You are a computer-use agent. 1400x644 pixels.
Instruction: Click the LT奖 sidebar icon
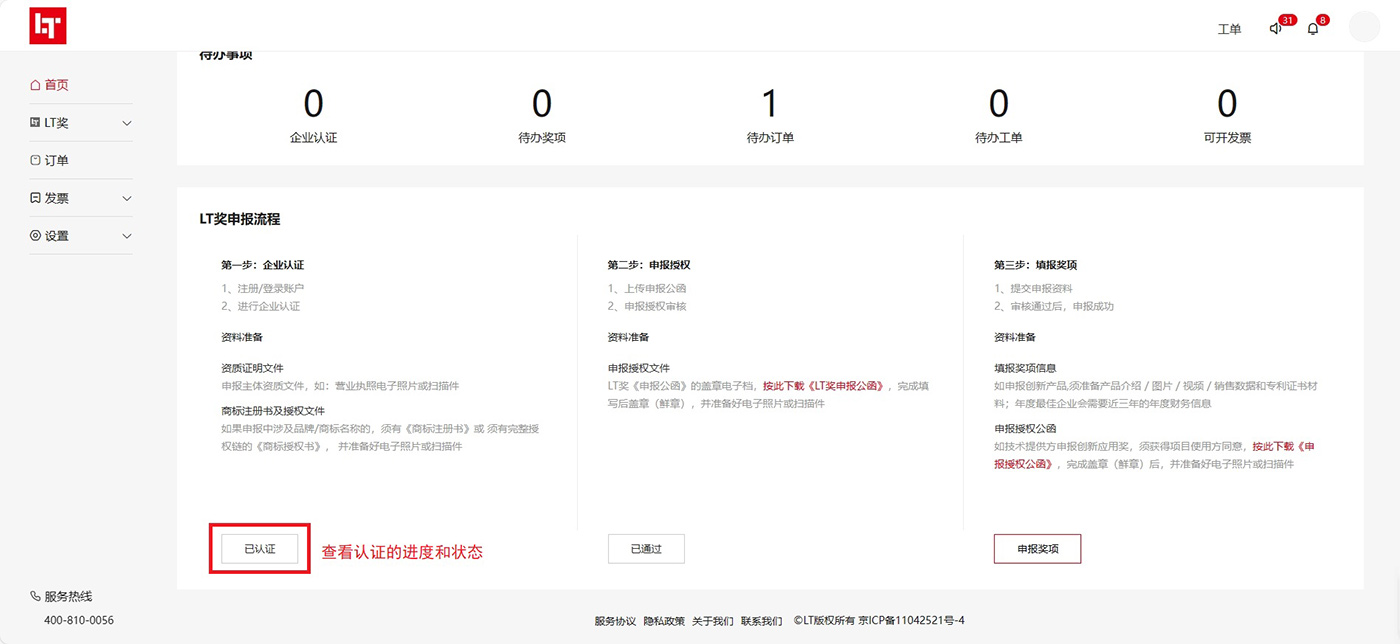pyautogui.click(x=36, y=123)
